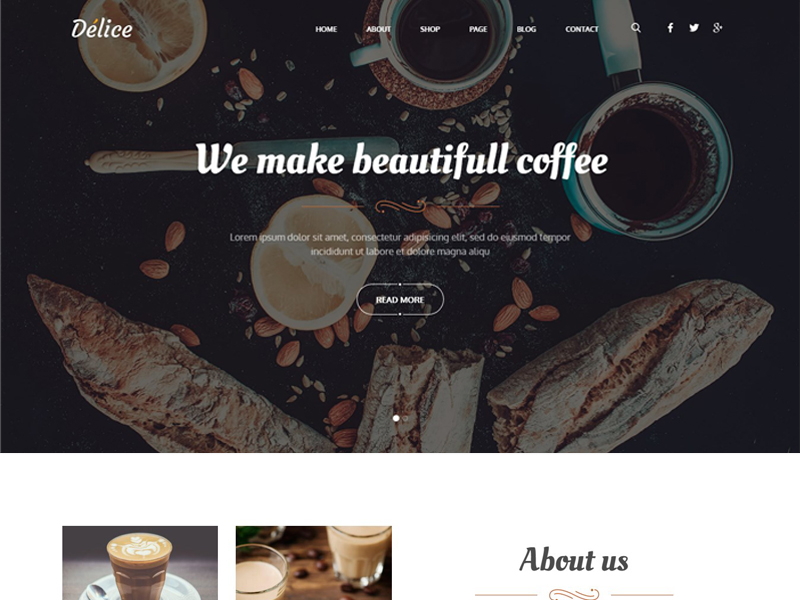
Task: Visit the Facebook page via icon
Action: tap(670, 28)
